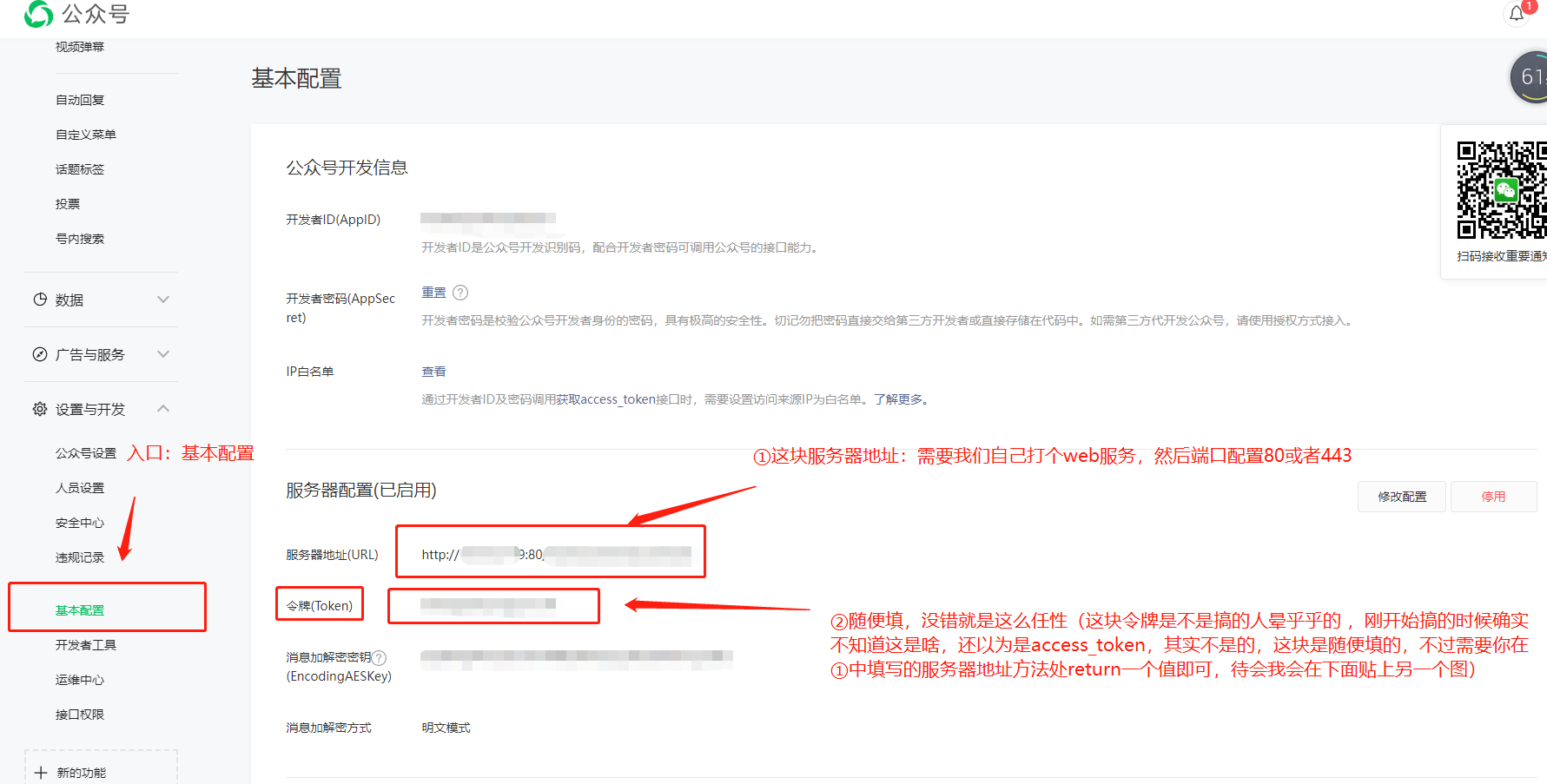Click the 获取access_token link

click(606, 399)
